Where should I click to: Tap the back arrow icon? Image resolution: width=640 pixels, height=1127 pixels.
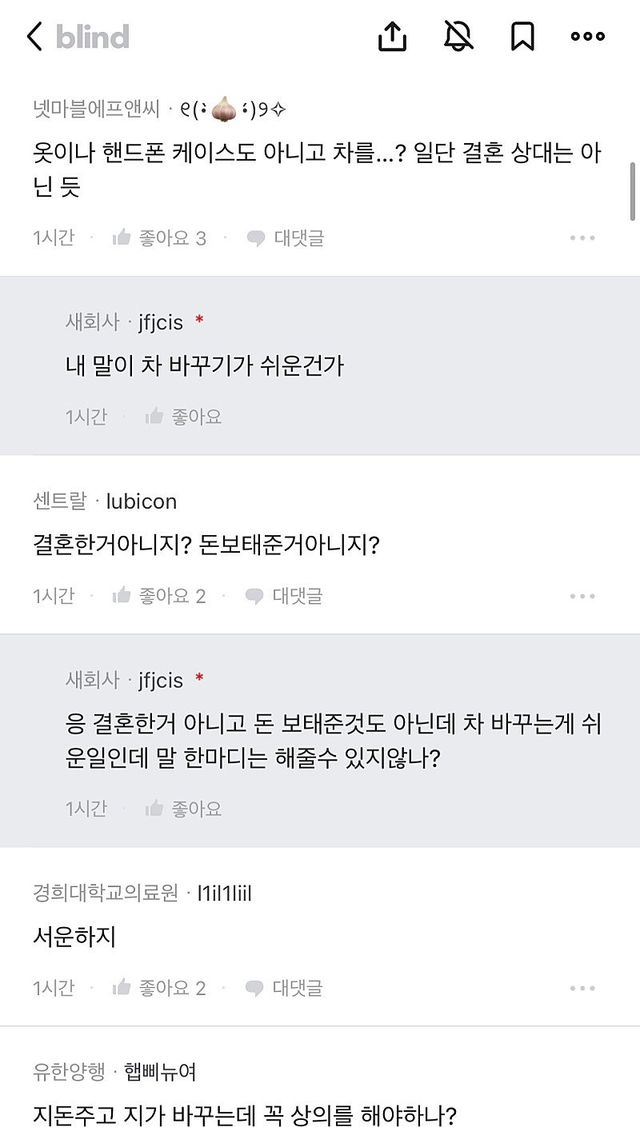(x=34, y=37)
